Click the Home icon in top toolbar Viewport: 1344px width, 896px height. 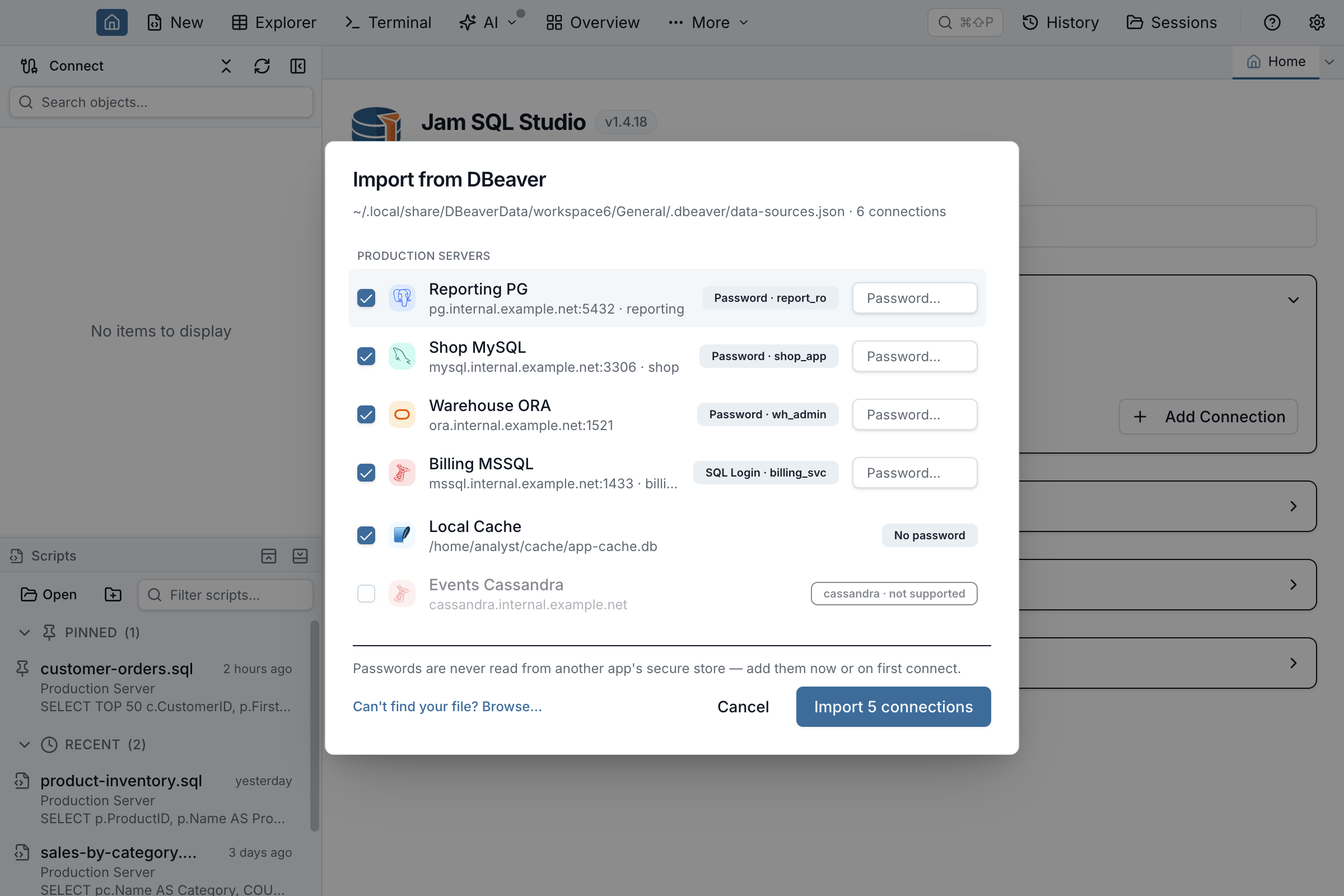coord(111,22)
